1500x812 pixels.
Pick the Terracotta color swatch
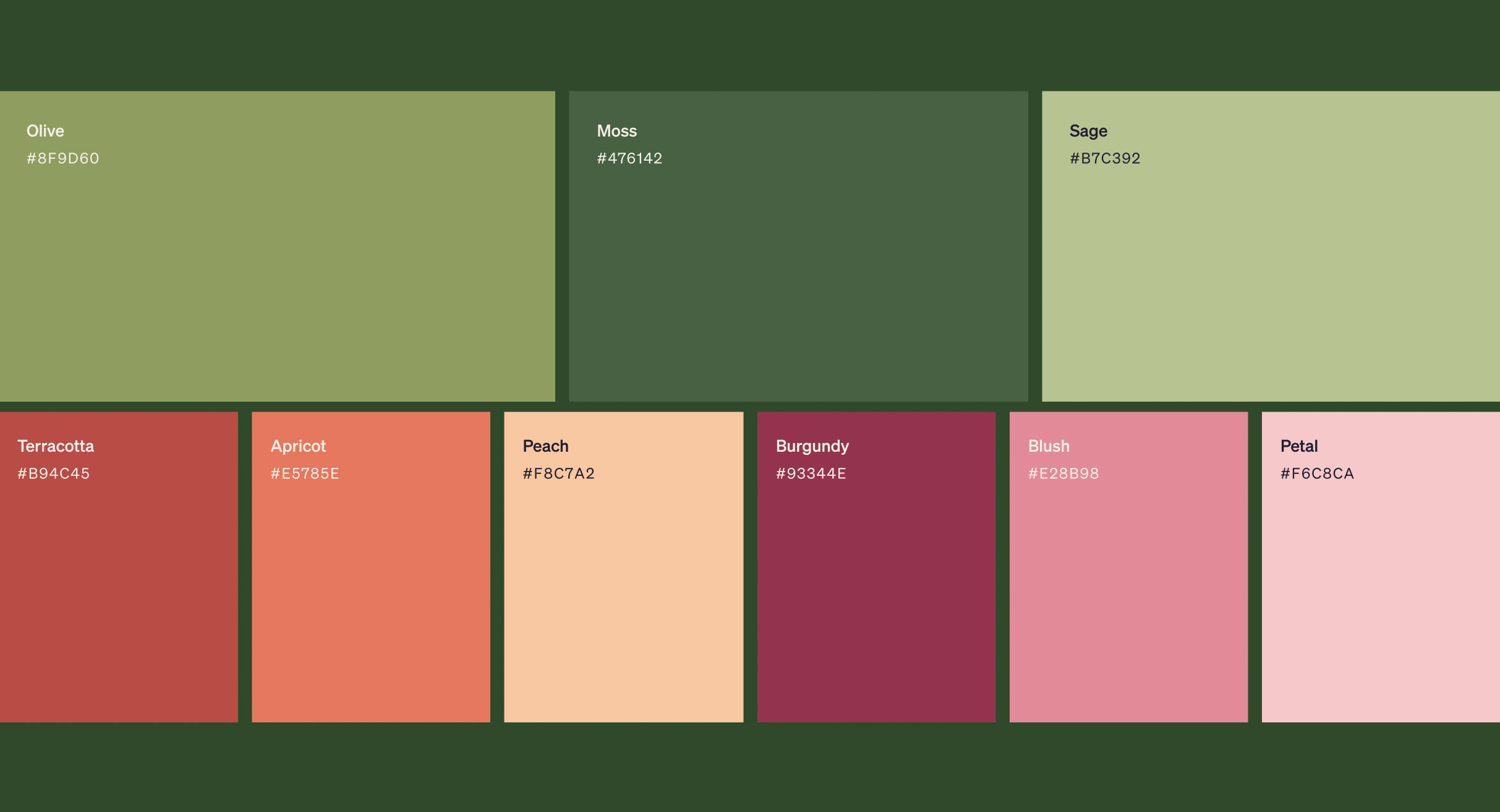point(119,567)
